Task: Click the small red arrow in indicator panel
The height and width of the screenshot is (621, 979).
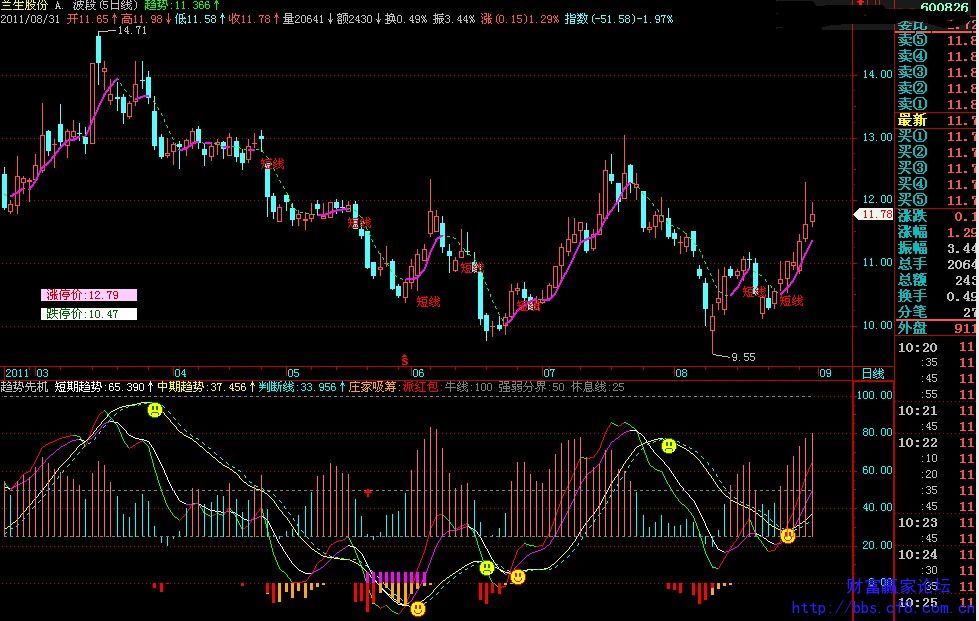Action: coord(369,492)
